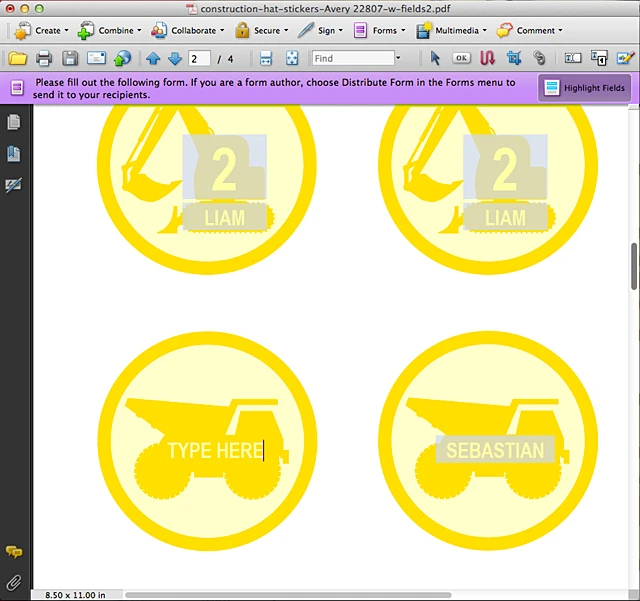640x601 pixels.
Task: Click the right sticker number 2 field
Action: click(505, 167)
